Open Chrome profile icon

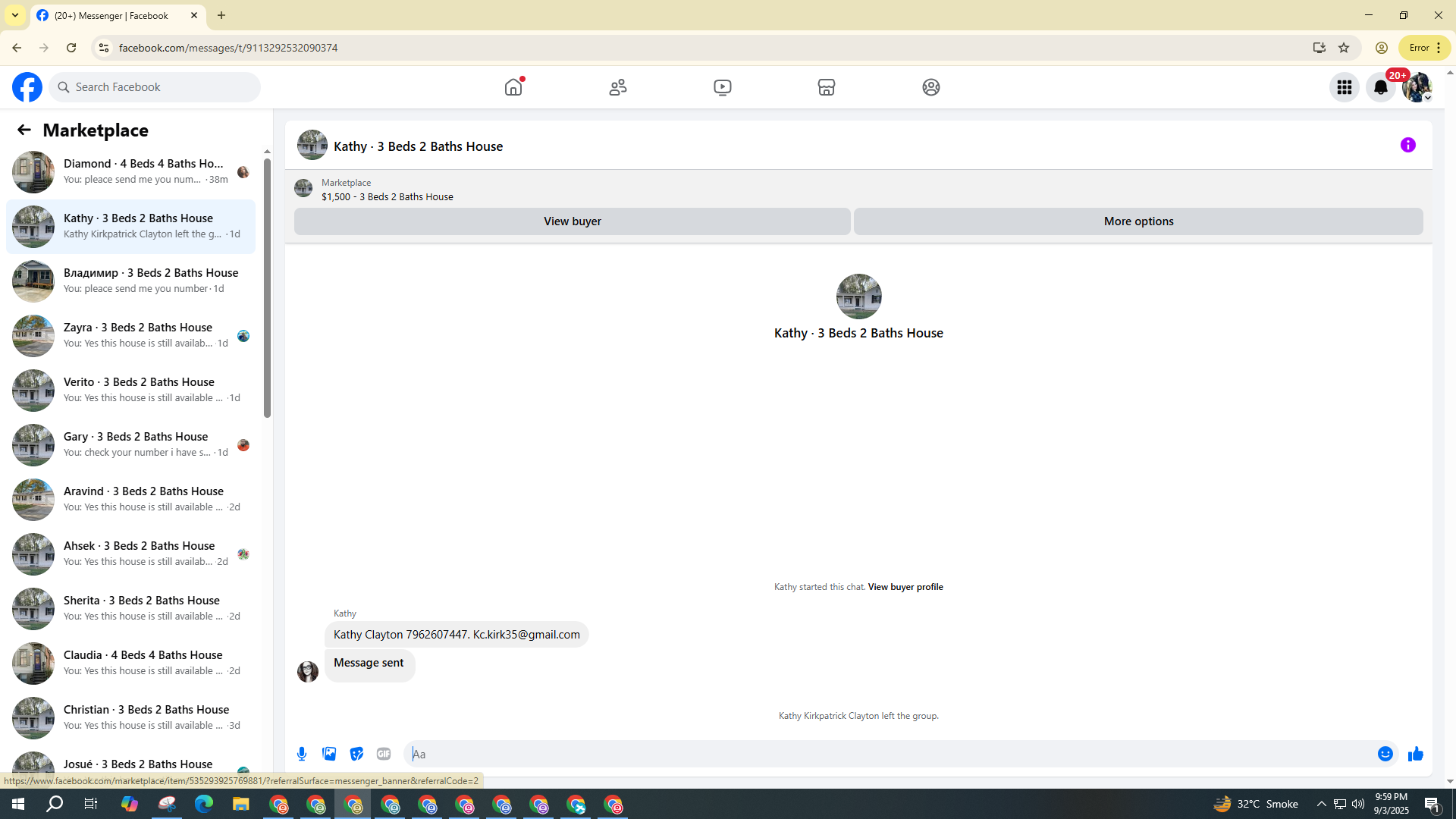pos(1382,48)
